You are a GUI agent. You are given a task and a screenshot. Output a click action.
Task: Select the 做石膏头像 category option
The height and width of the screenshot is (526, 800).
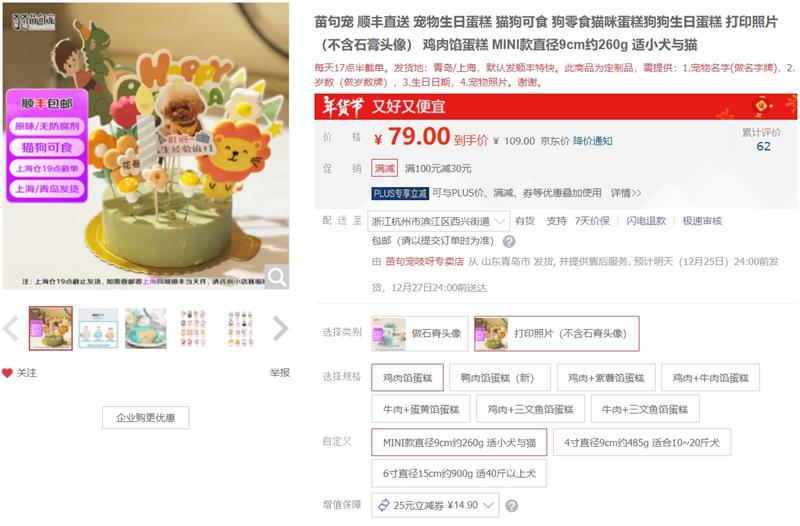click(419, 334)
